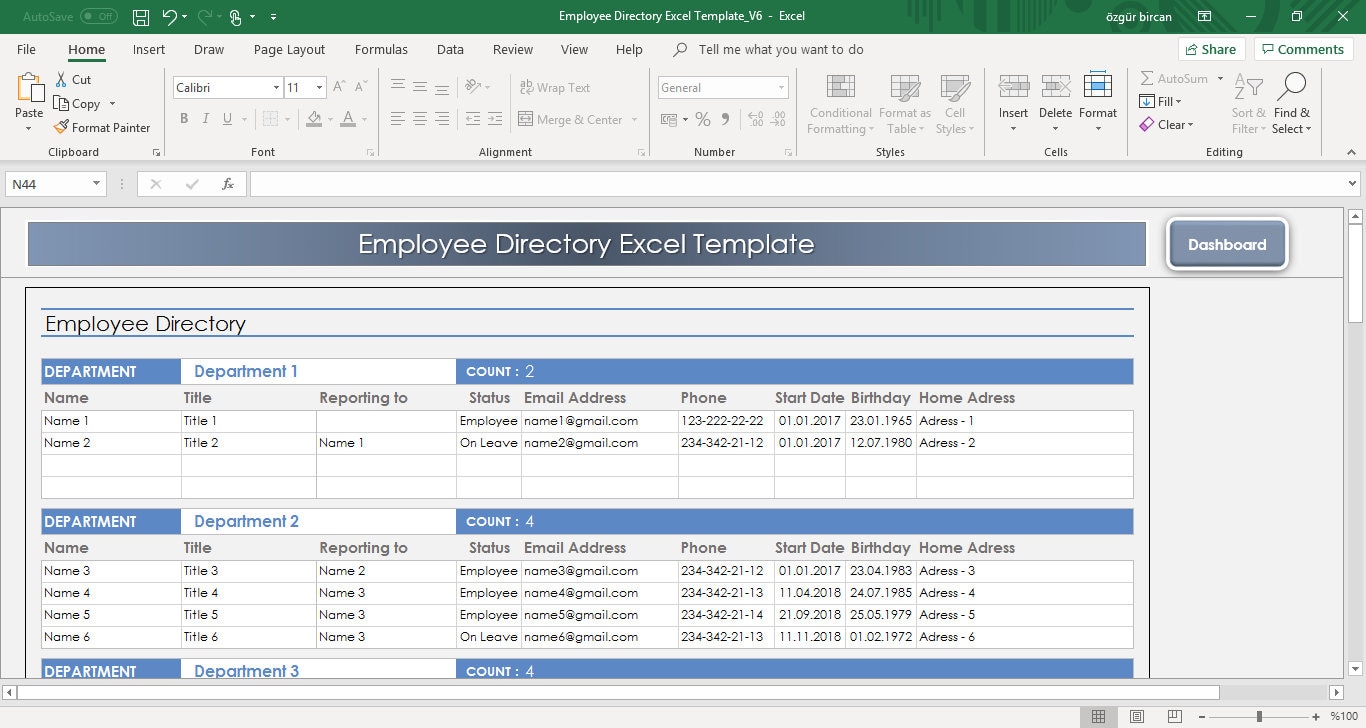Select the Format Painter tool

[103, 127]
